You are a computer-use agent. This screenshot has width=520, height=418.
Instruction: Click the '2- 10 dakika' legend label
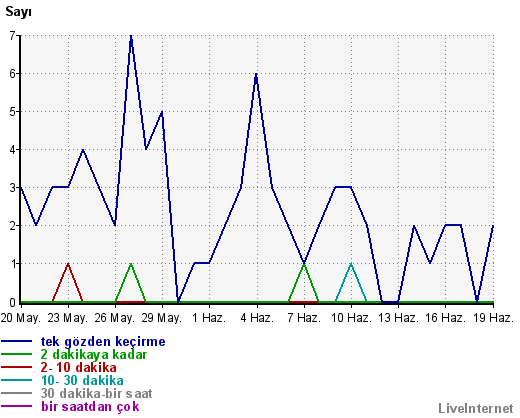pos(78,368)
